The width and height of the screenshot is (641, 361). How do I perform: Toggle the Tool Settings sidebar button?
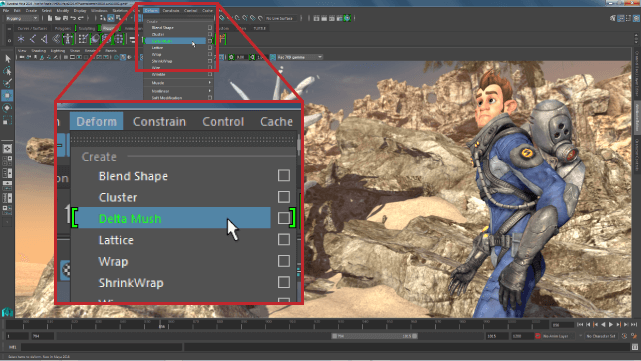point(628,18)
